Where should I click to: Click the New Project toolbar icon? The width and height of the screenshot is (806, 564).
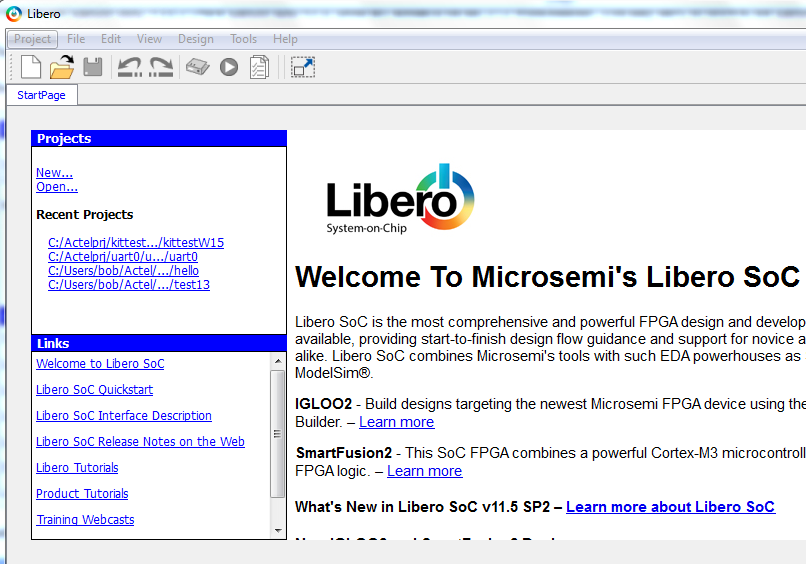31,68
